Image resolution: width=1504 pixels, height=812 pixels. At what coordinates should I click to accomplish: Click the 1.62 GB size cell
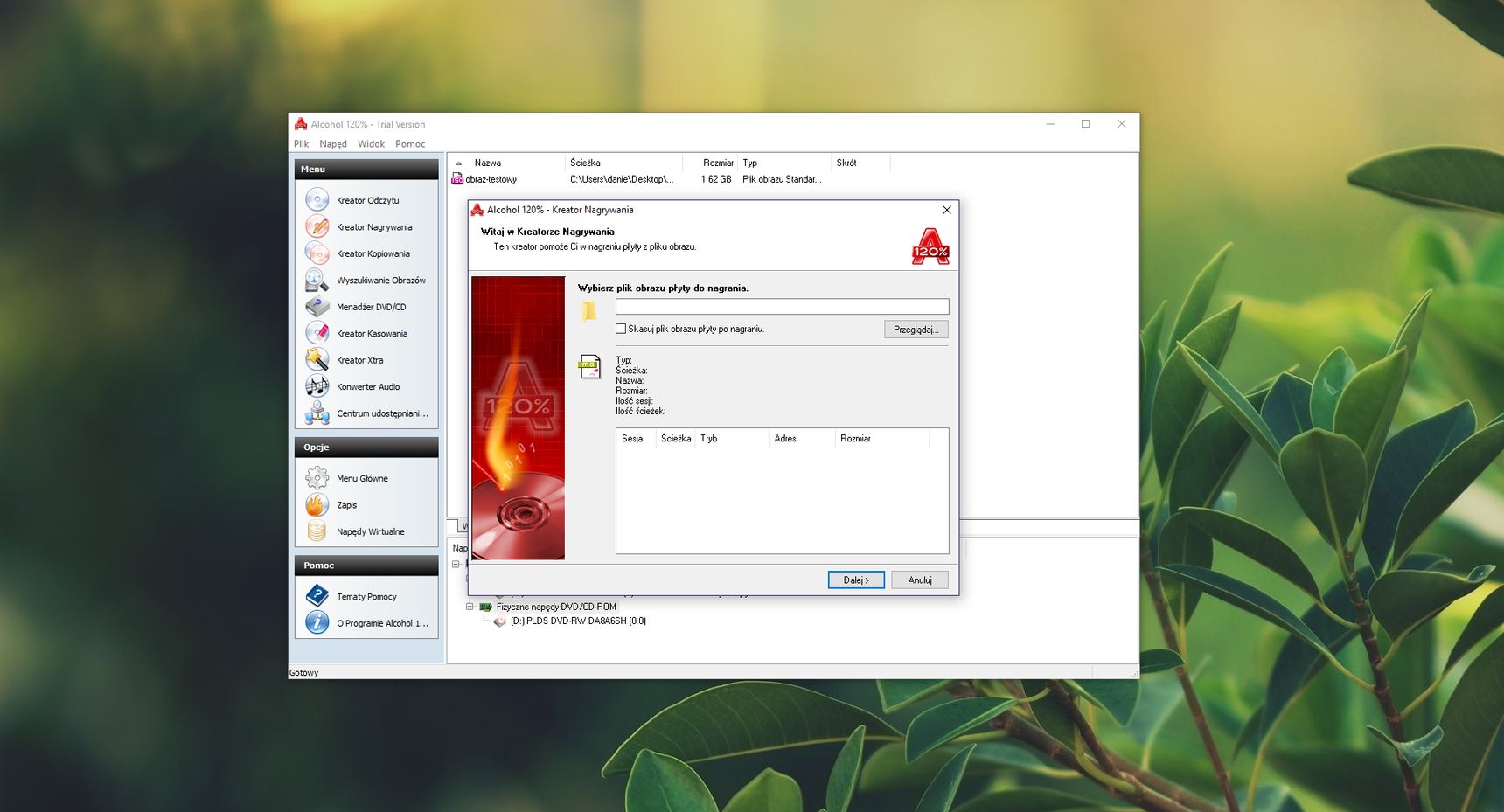(x=715, y=179)
